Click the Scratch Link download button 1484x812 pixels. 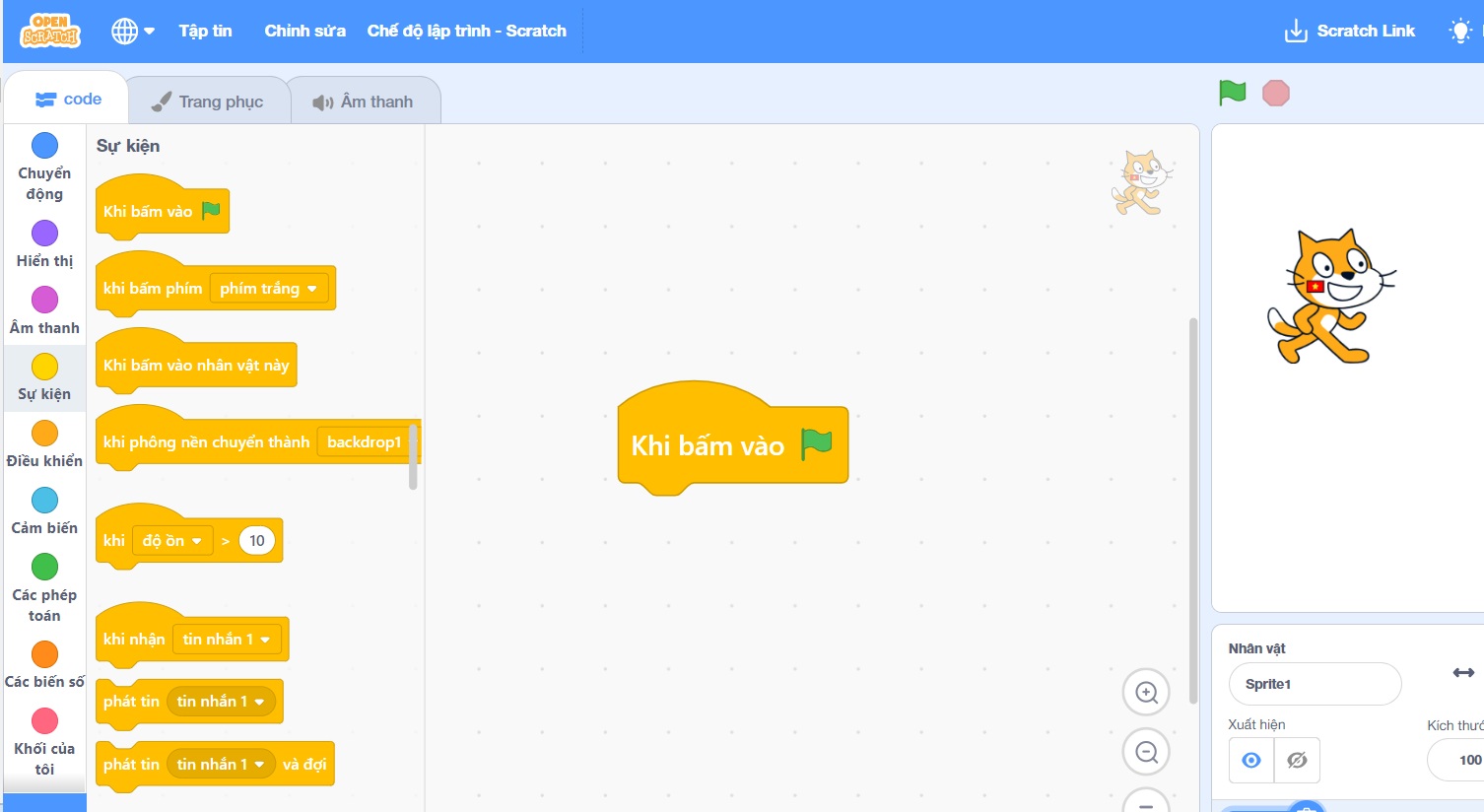point(1350,32)
